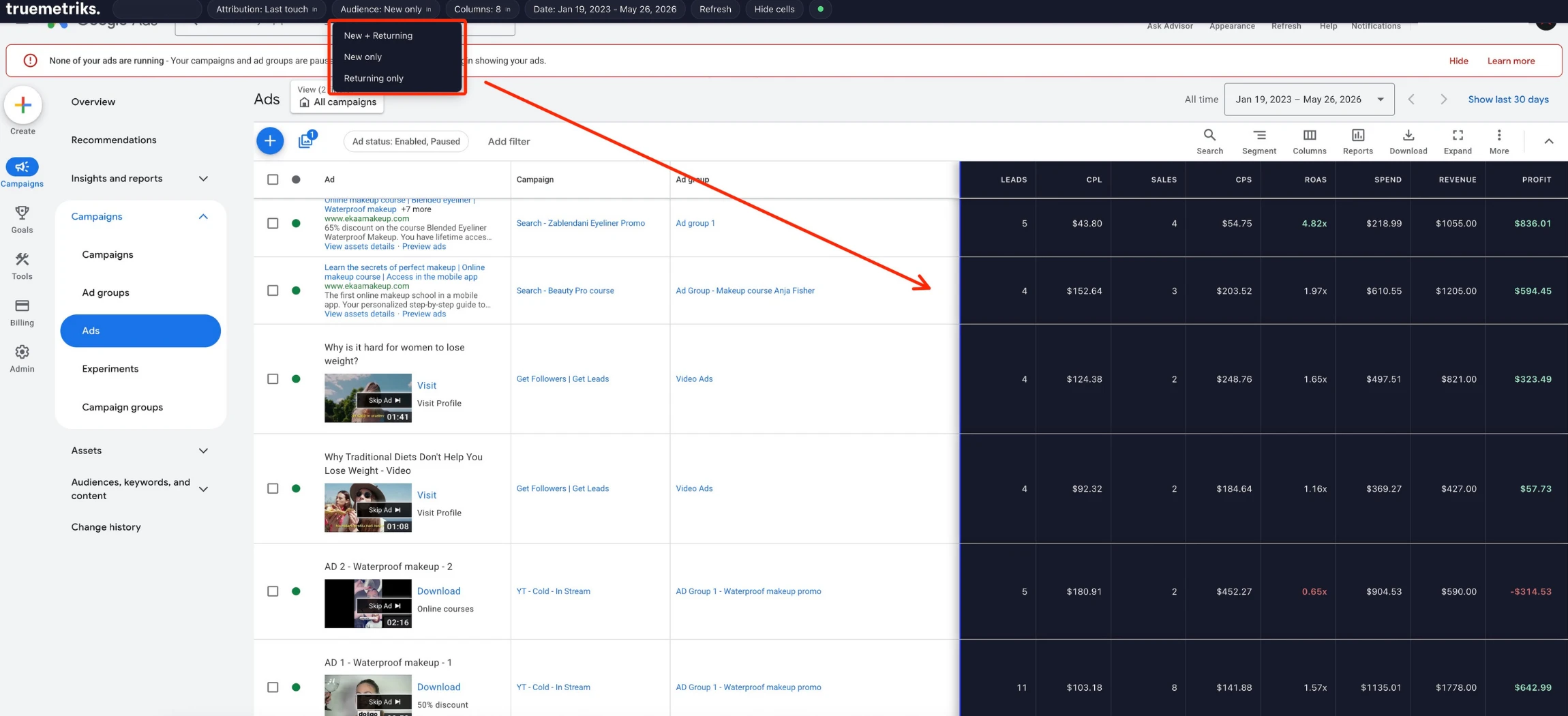1568x716 pixels.
Task: Click the Search magnifier icon in table toolbar
Action: click(1209, 135)
